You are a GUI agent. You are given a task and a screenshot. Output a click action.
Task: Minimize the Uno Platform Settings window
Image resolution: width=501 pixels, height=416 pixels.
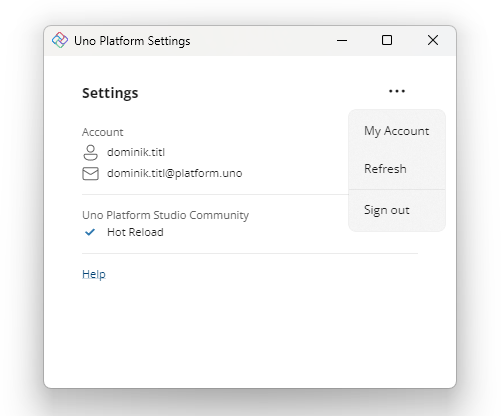click(342, 41)
